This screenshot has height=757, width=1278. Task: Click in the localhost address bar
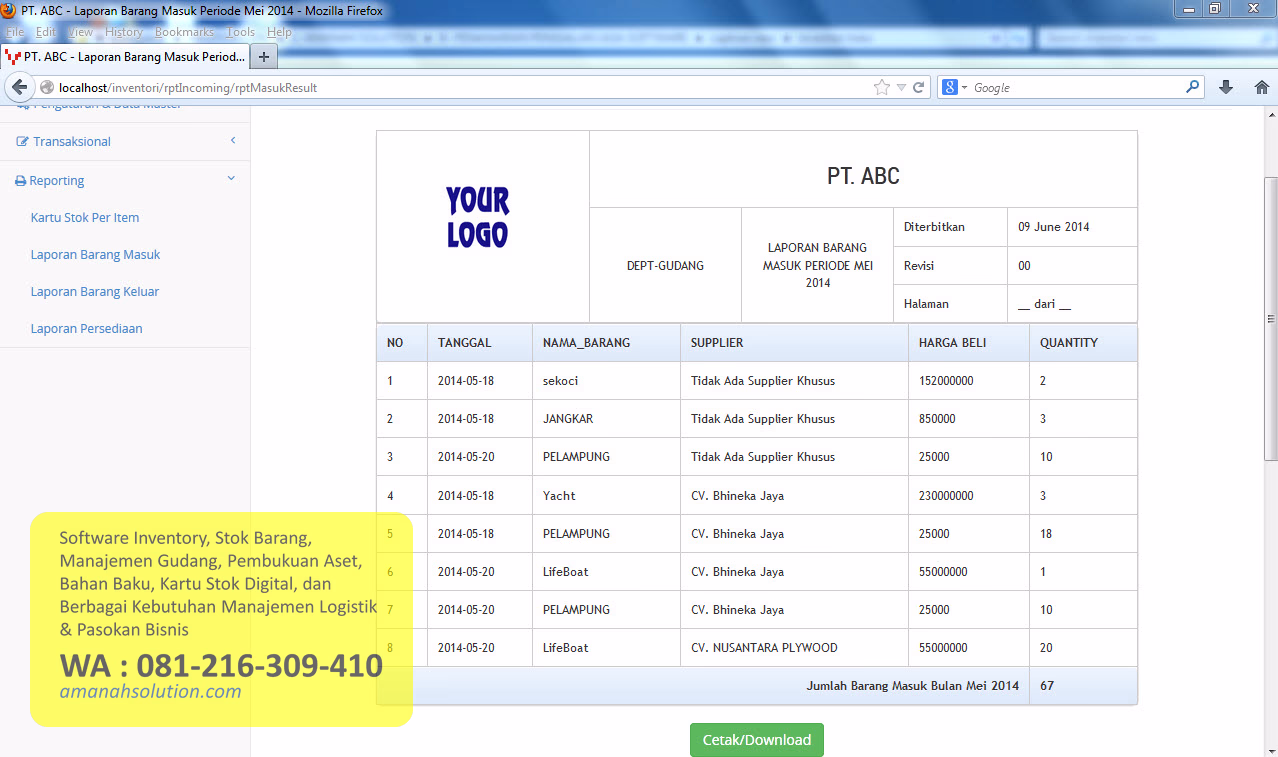(460, 88)
